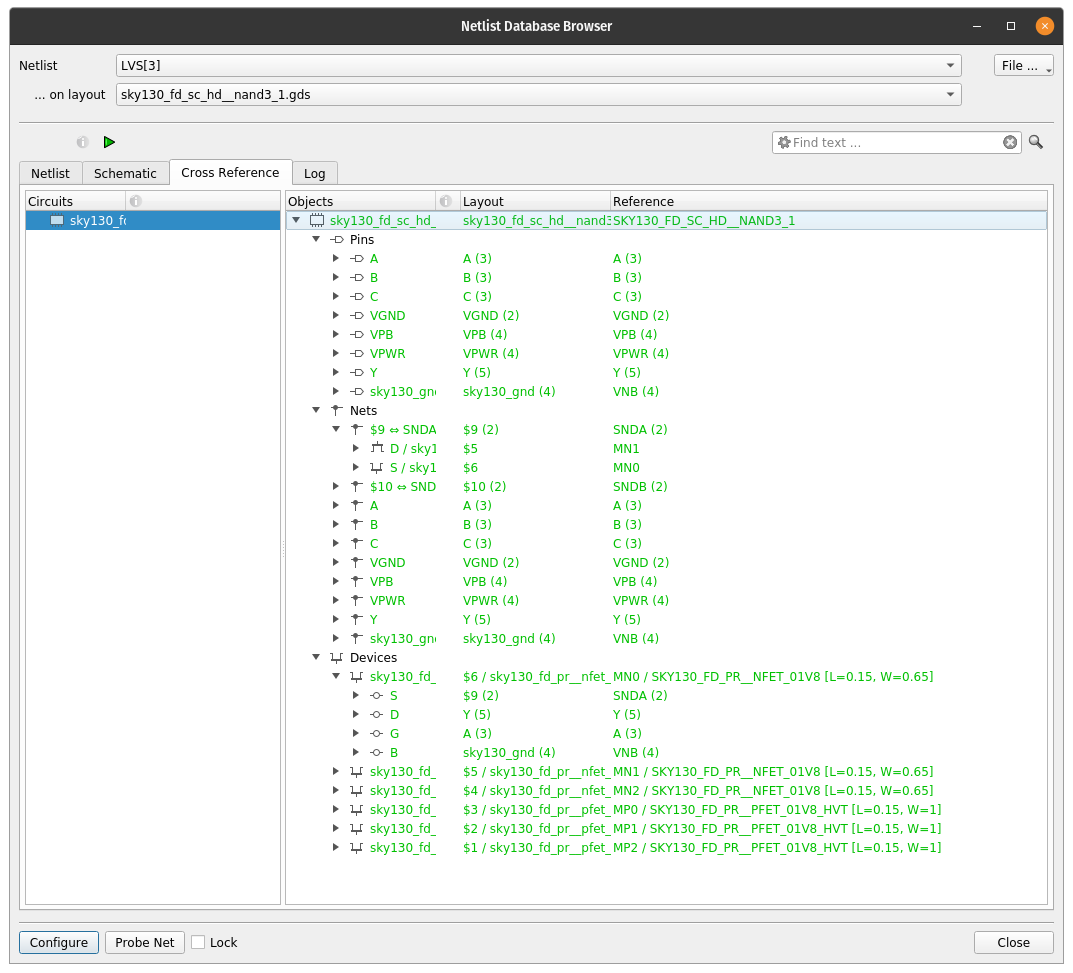The image size is (1073, 973).
Task: Click the net icon of $9 ⇔ SNDA
Action: coord(357,430)
